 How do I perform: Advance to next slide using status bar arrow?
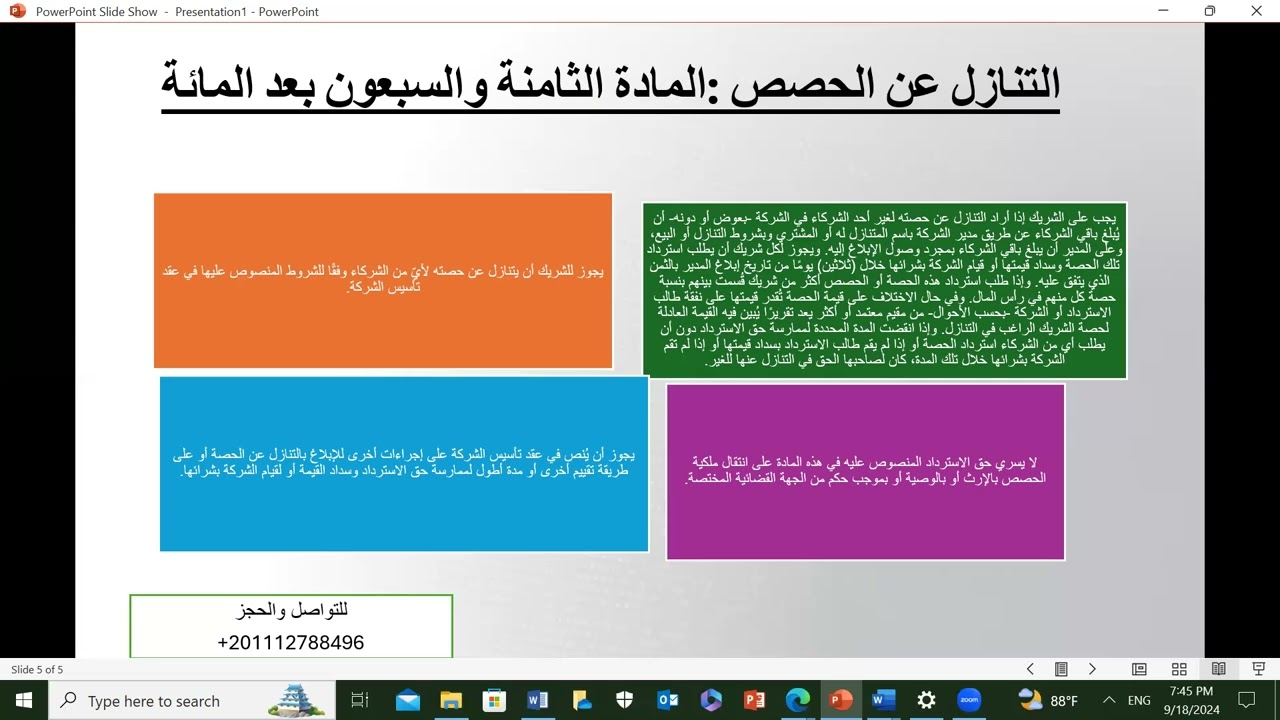point(1092,669)
